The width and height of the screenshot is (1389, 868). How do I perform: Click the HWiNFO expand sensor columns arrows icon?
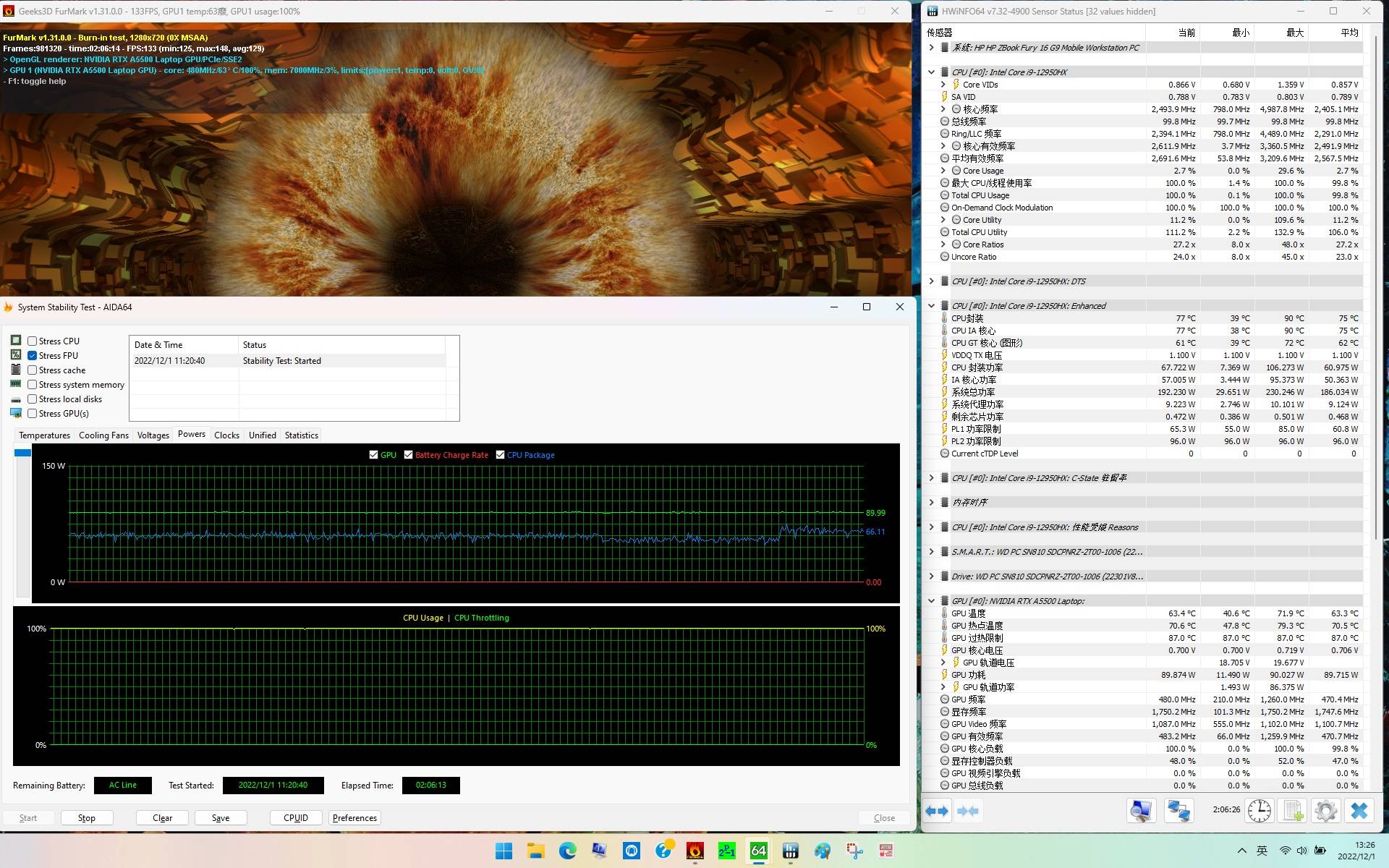click(x=937, y=811)
